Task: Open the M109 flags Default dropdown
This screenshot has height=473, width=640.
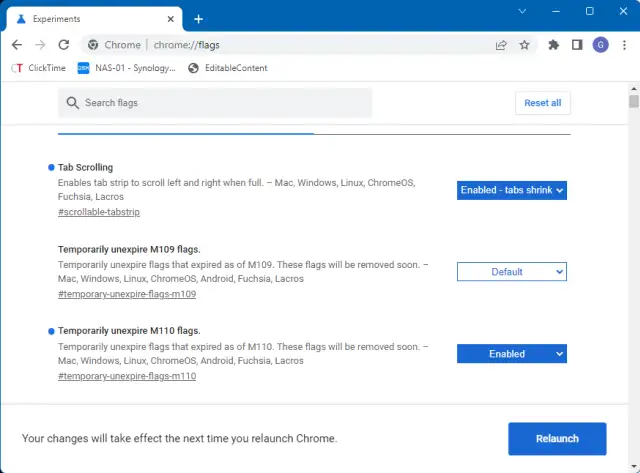Action: pyautogui.click(x=512, y=272)
